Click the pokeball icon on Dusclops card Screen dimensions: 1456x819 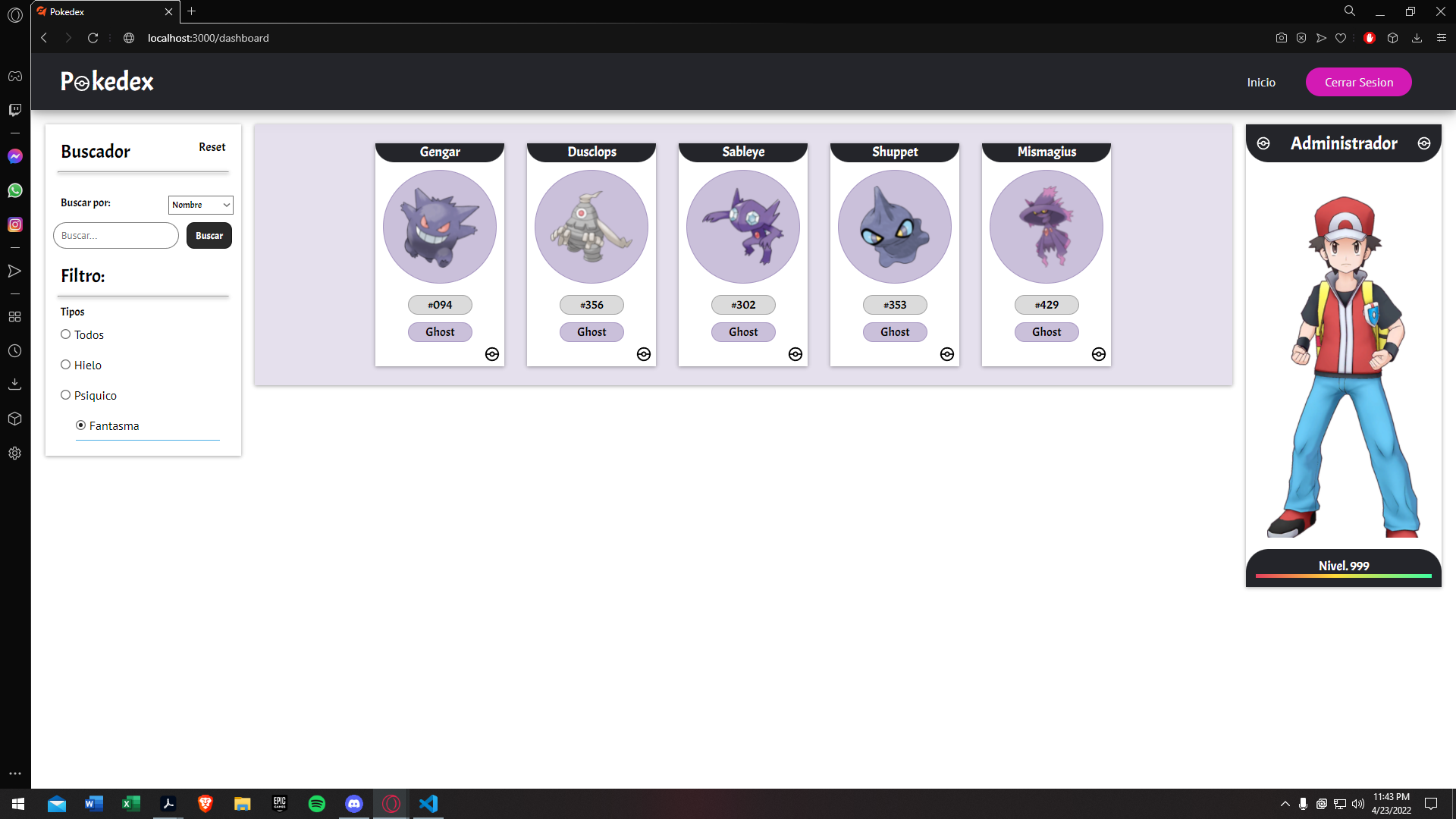pyautogui.click(x=644, y=354)
